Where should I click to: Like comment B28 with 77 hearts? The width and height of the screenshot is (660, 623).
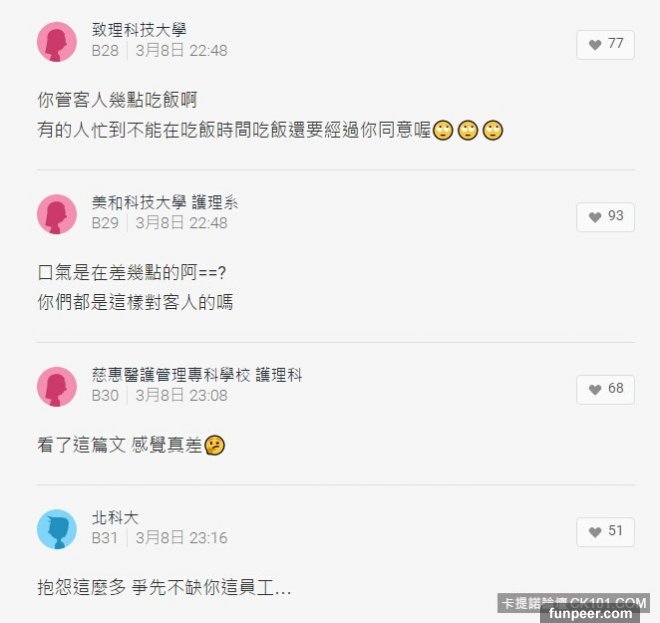[x=605, y=45]
